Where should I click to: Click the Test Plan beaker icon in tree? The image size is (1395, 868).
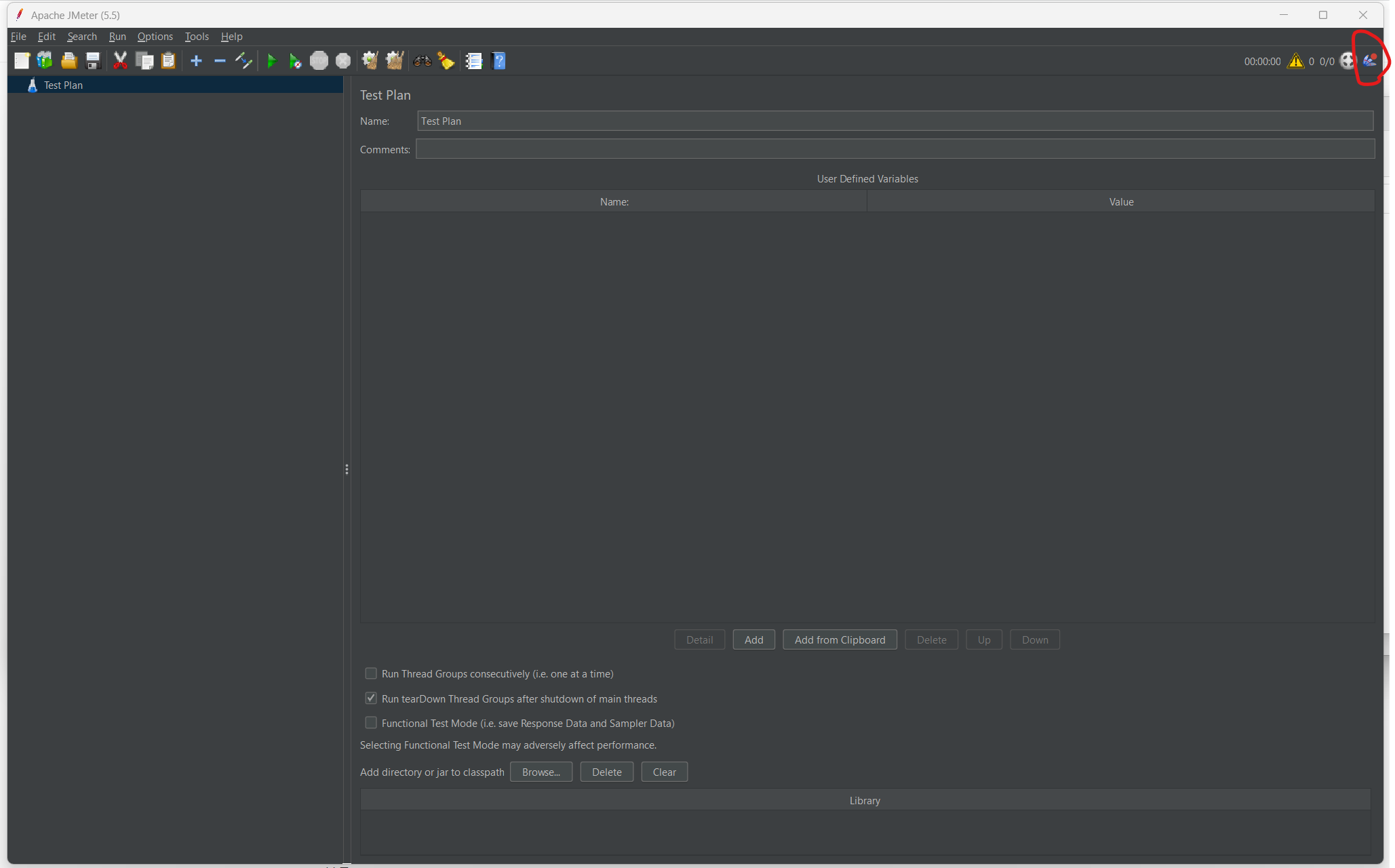(x=32, y=85)
